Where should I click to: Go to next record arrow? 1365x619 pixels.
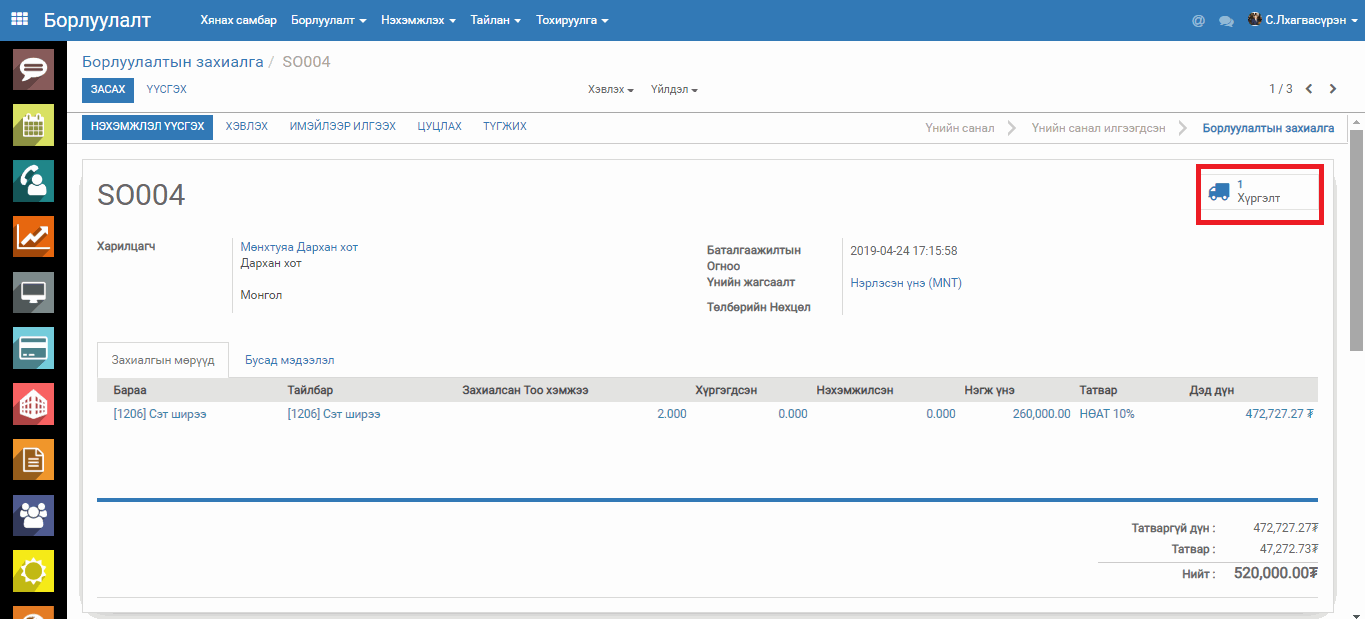pyautogui.click(x=1333, y=89)
